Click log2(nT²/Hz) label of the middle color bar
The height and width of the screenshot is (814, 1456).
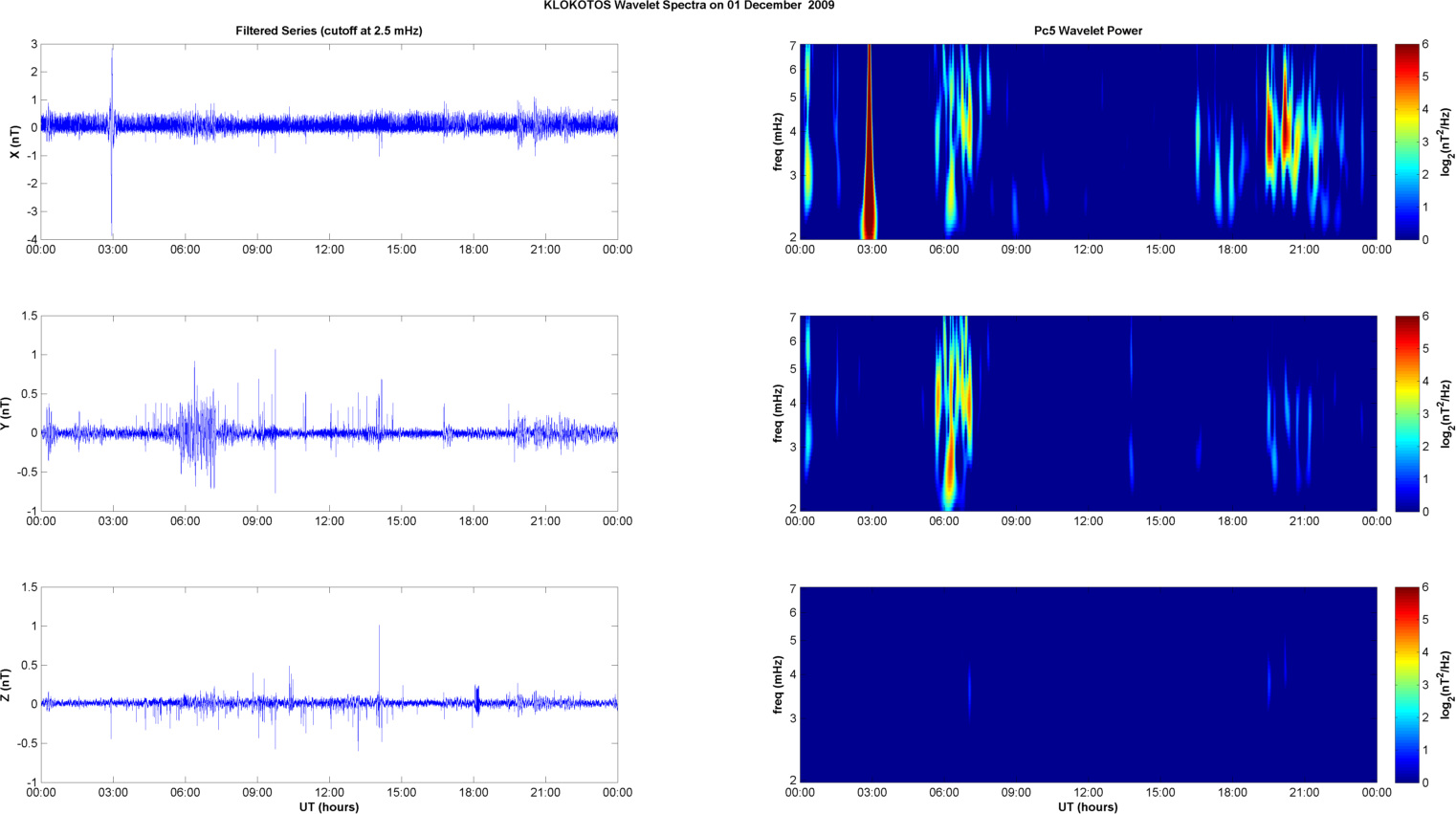(1446, 413)
